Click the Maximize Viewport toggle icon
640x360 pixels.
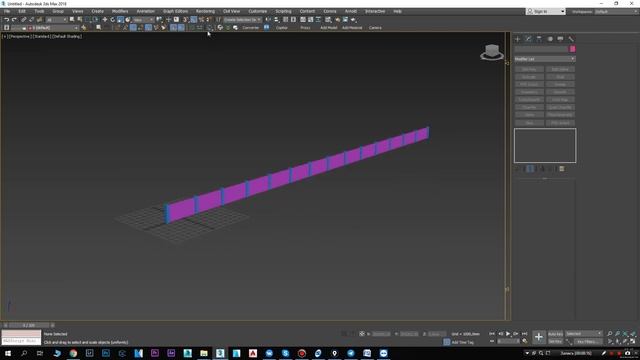(633, 341)
